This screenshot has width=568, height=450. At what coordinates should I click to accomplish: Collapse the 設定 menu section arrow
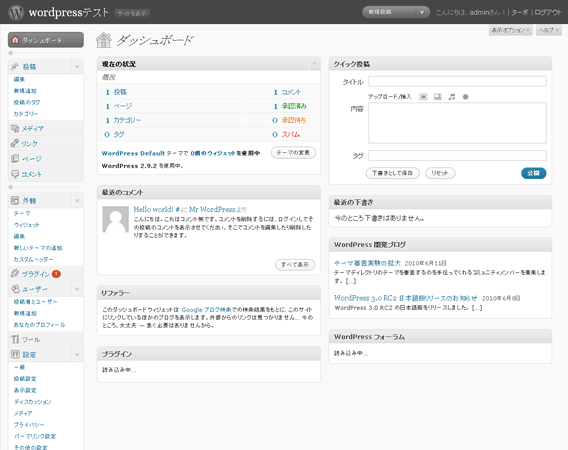pos(77,355)
